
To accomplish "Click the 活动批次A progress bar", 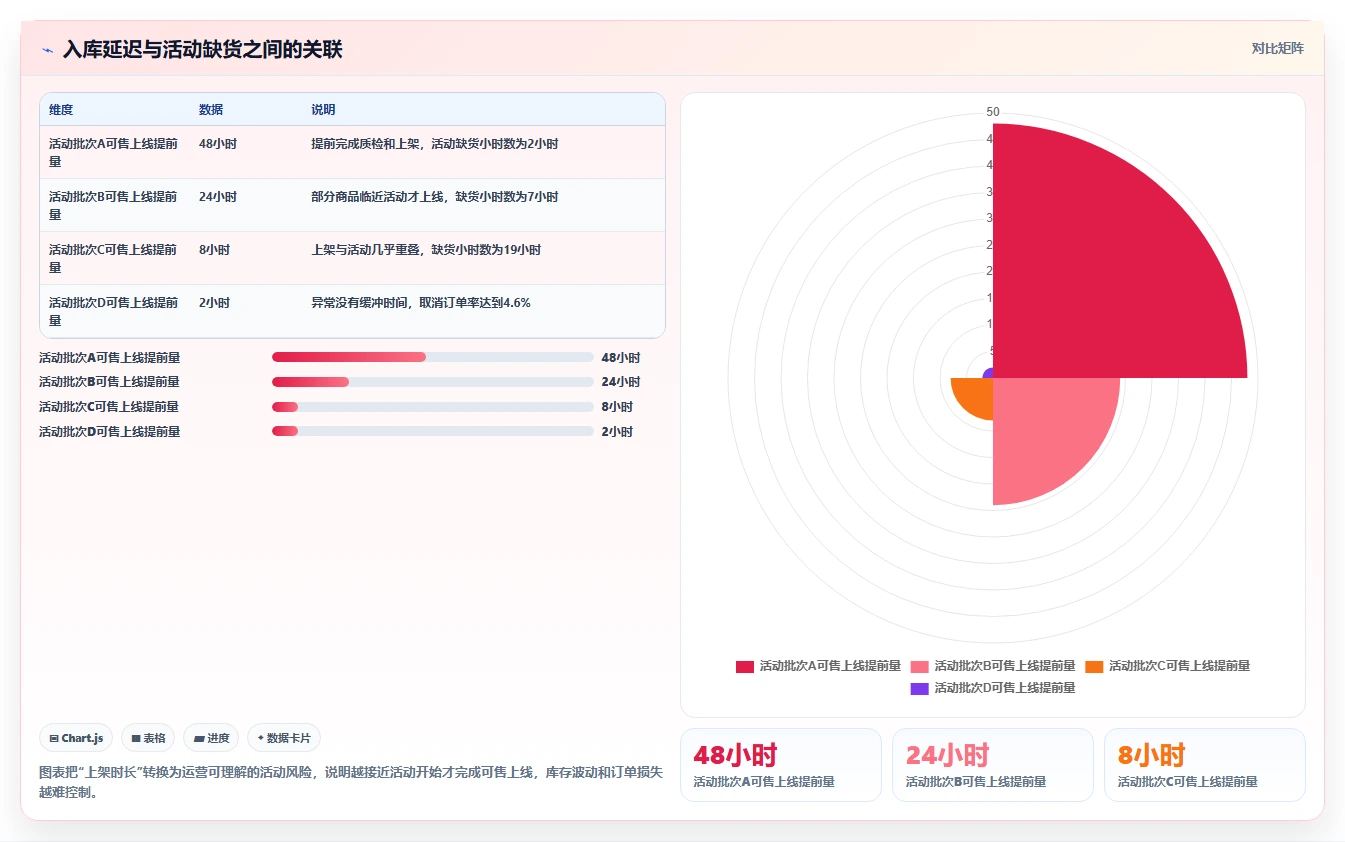I will [433, 357].
